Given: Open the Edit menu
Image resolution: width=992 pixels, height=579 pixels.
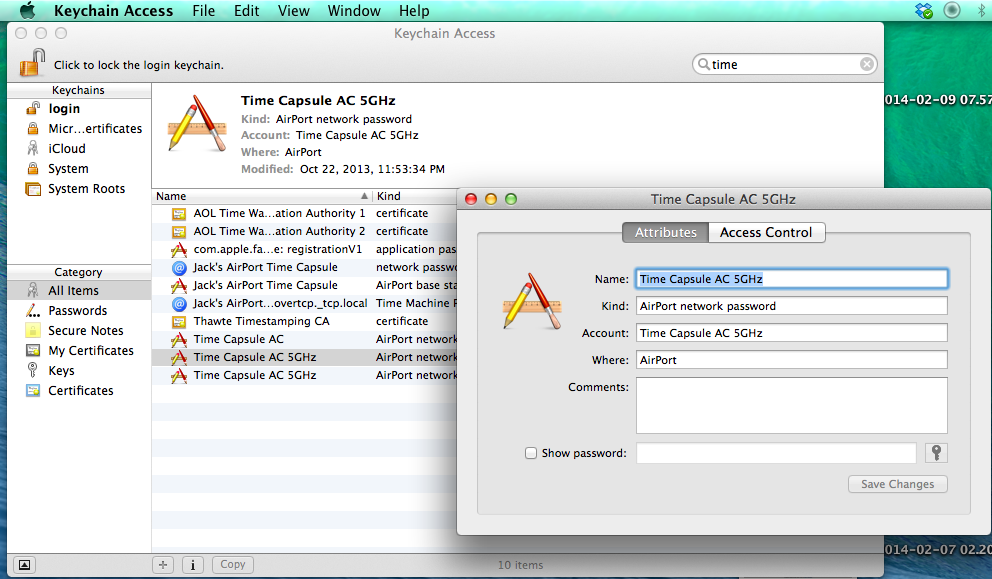Looking at the screenshot, I should point(246,11).
